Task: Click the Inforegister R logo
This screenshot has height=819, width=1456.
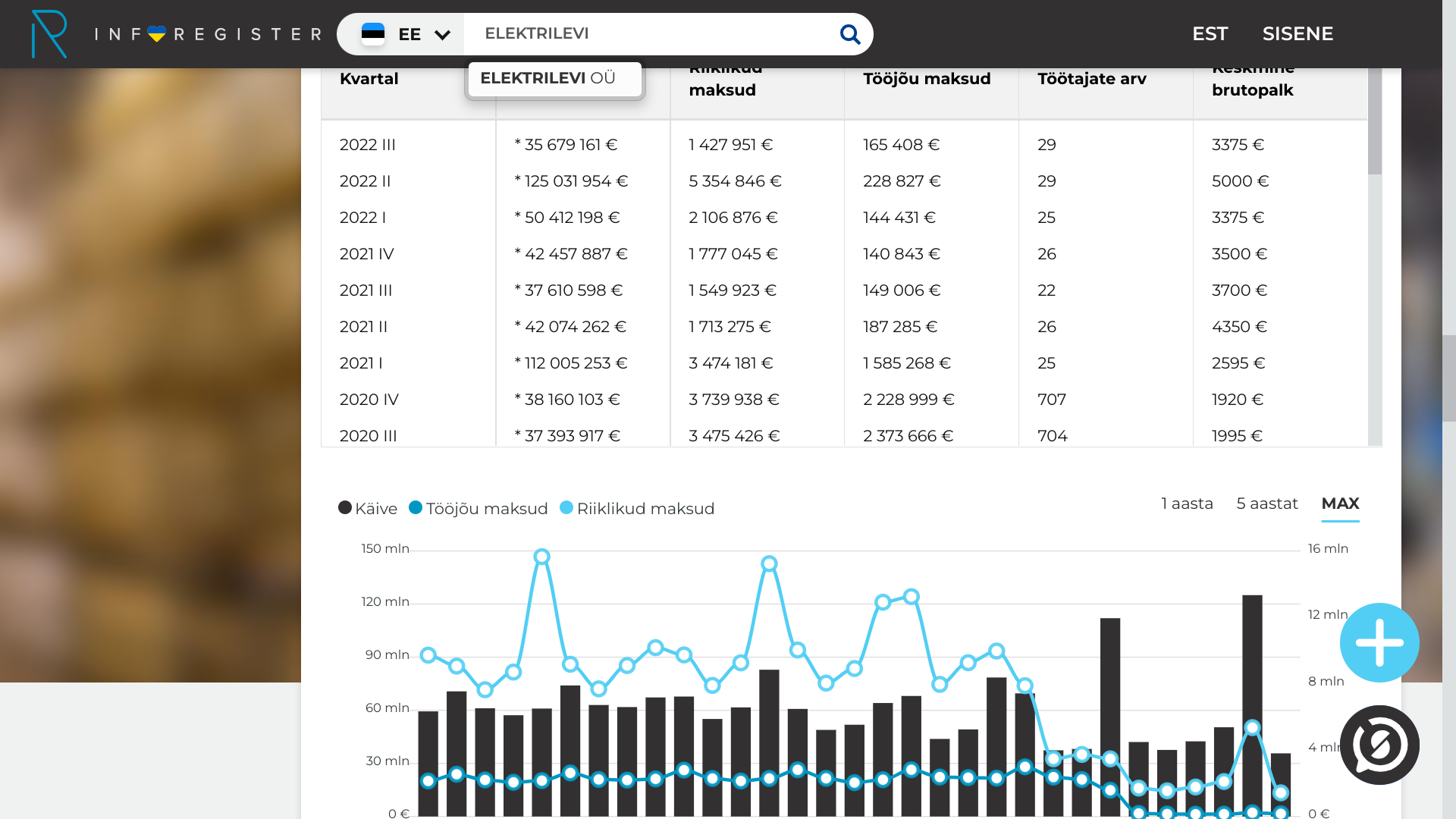Action: point(49,34)
